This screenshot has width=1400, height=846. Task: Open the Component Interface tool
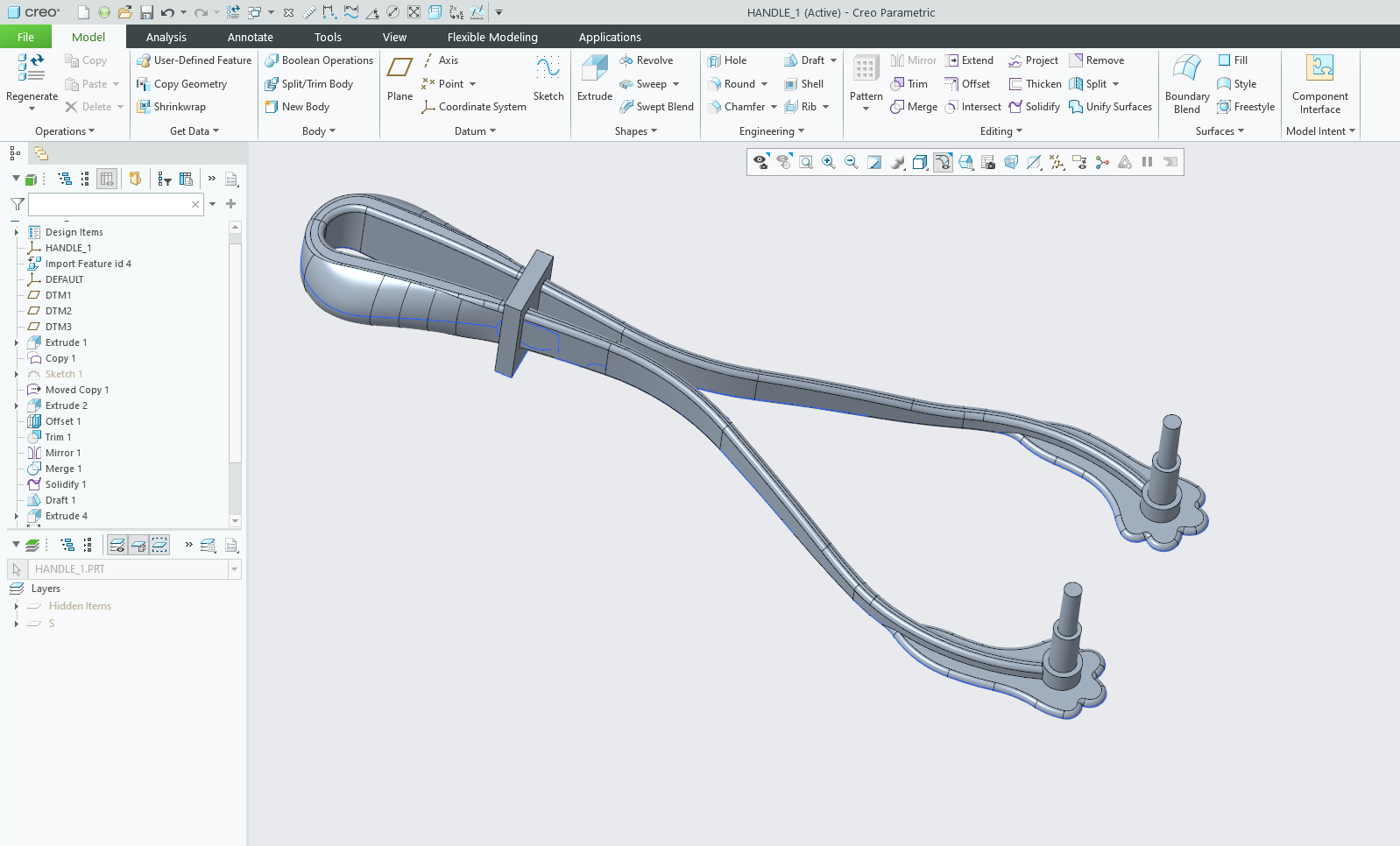tap(1319, 83)
